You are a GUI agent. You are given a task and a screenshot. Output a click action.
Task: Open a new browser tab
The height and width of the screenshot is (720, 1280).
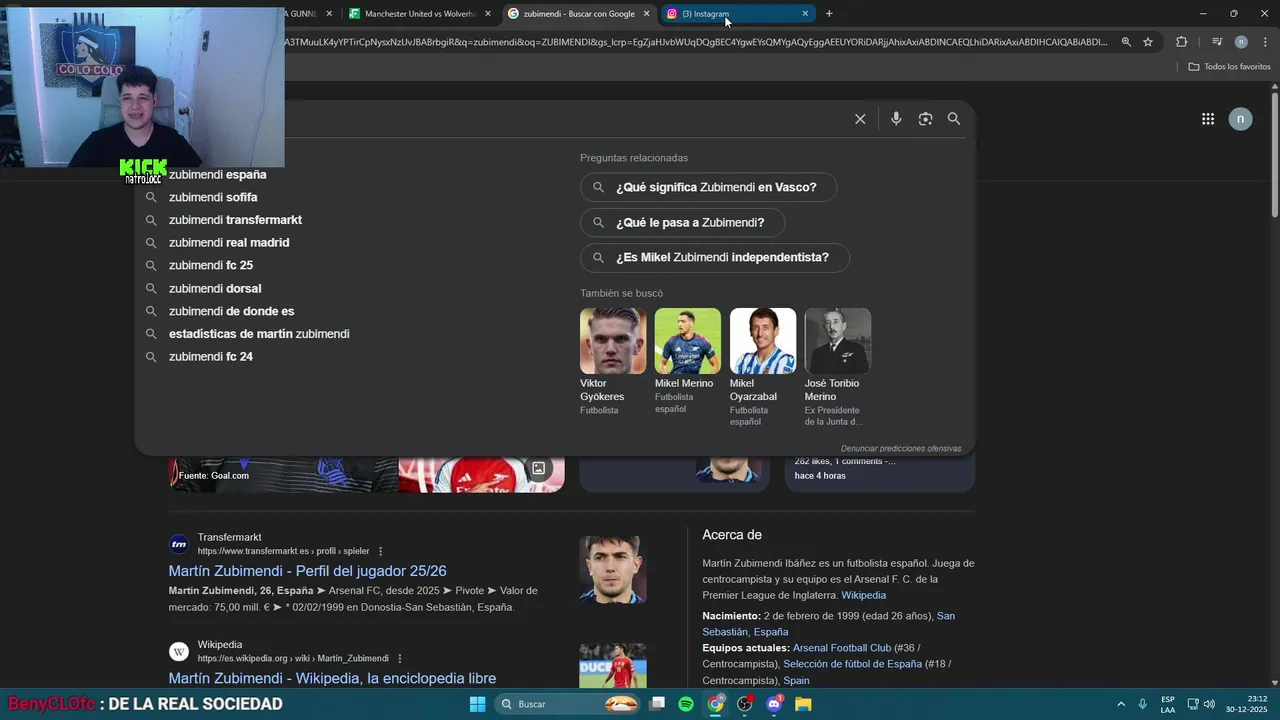[x=829, y=13]
